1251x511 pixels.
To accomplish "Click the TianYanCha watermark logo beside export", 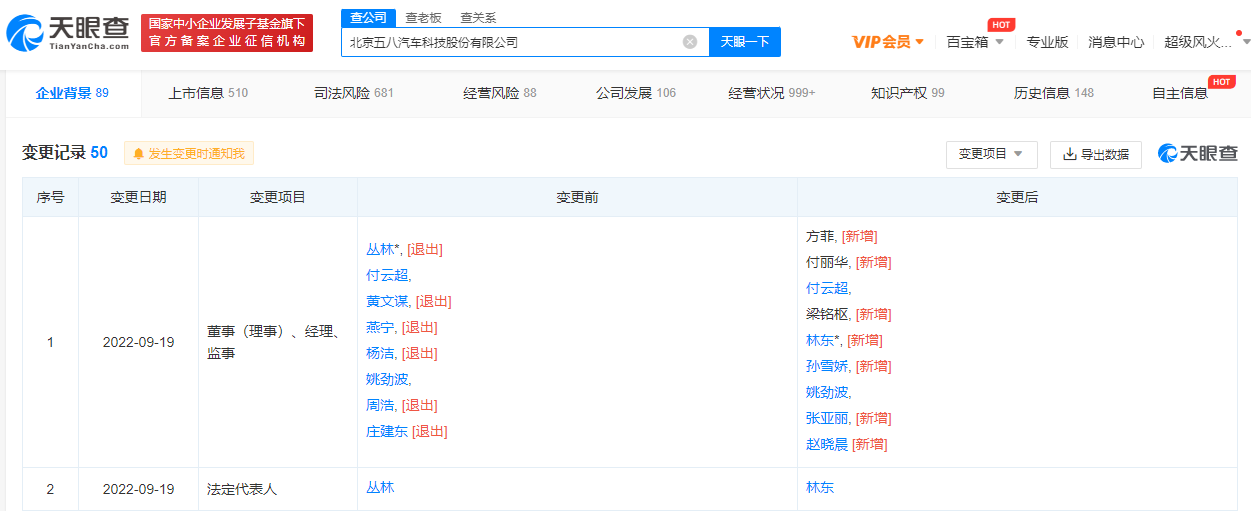I will (1198, 154).
